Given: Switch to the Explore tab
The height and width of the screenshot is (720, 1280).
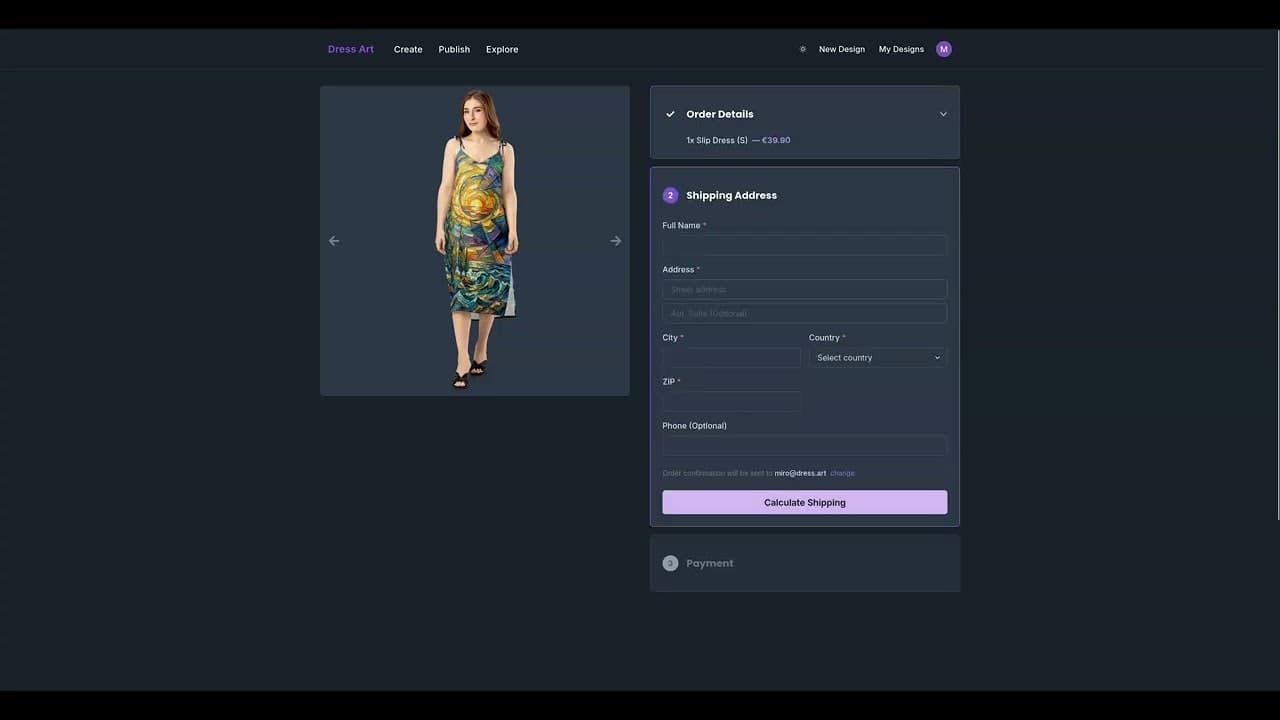Looking at the screenshot, I should (x=501, y=48).
